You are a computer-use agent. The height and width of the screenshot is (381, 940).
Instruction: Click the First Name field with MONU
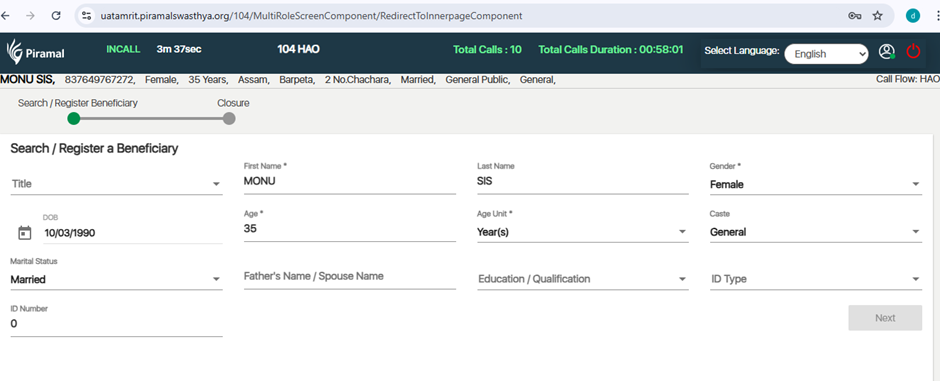pos(350,182)
